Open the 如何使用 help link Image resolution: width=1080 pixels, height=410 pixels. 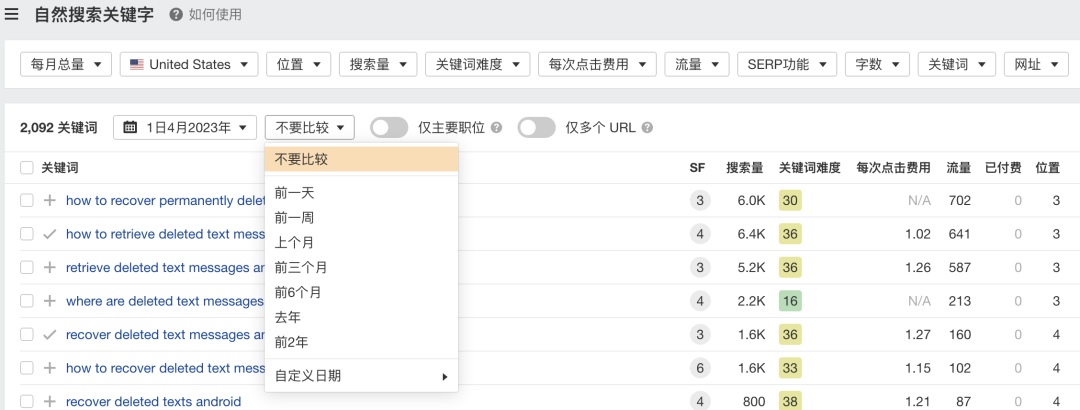pyautogui.click(x=215, y=14)
